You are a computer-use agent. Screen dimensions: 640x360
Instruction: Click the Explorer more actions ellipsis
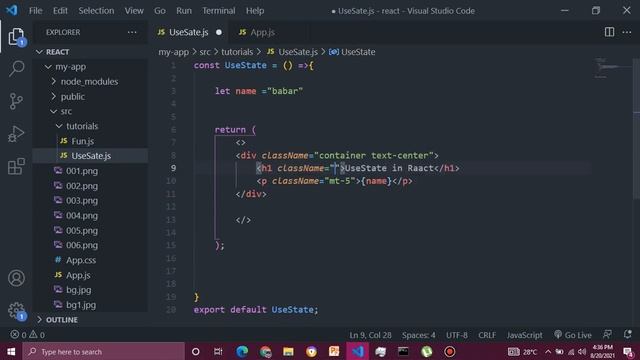click(132, 32)
